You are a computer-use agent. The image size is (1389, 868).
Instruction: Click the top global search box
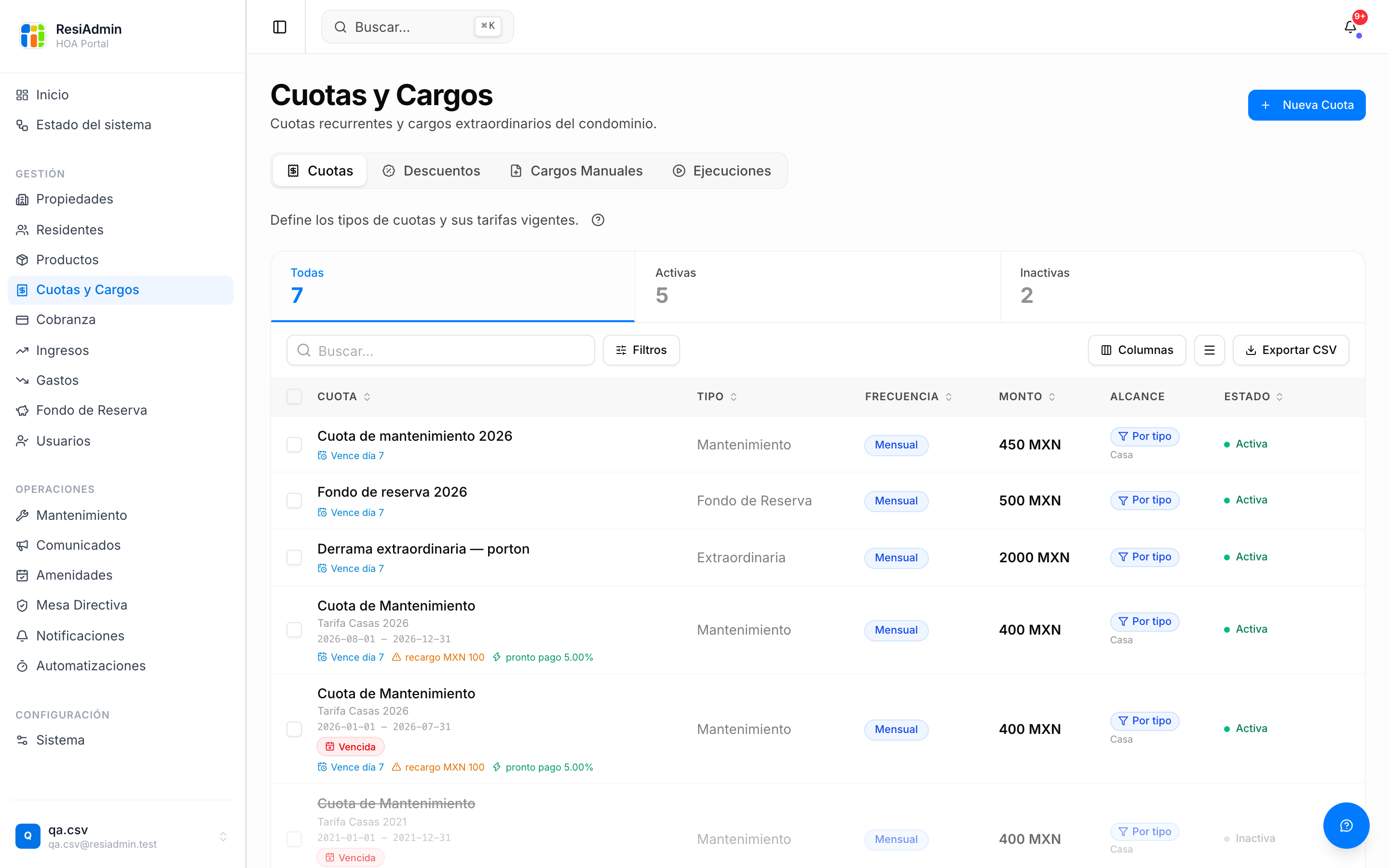(x=417, y=27)
